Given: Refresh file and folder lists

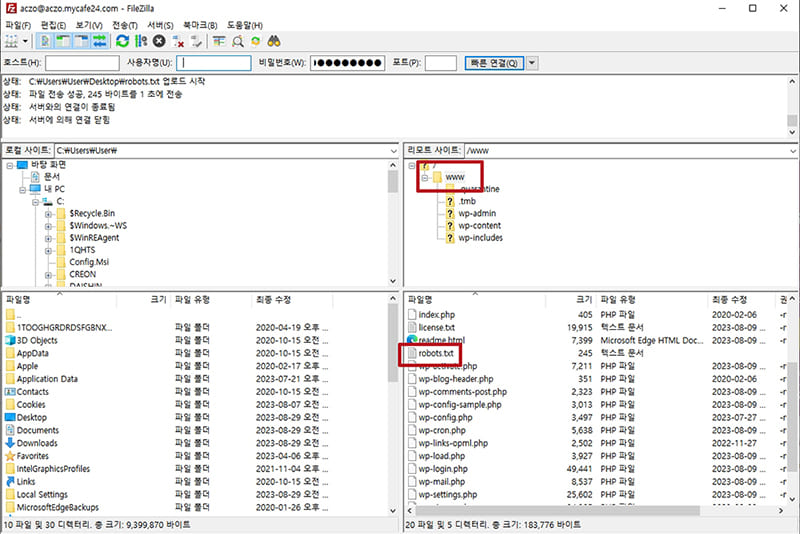Looking at the screenshot, I should click(x=122, y=41).
